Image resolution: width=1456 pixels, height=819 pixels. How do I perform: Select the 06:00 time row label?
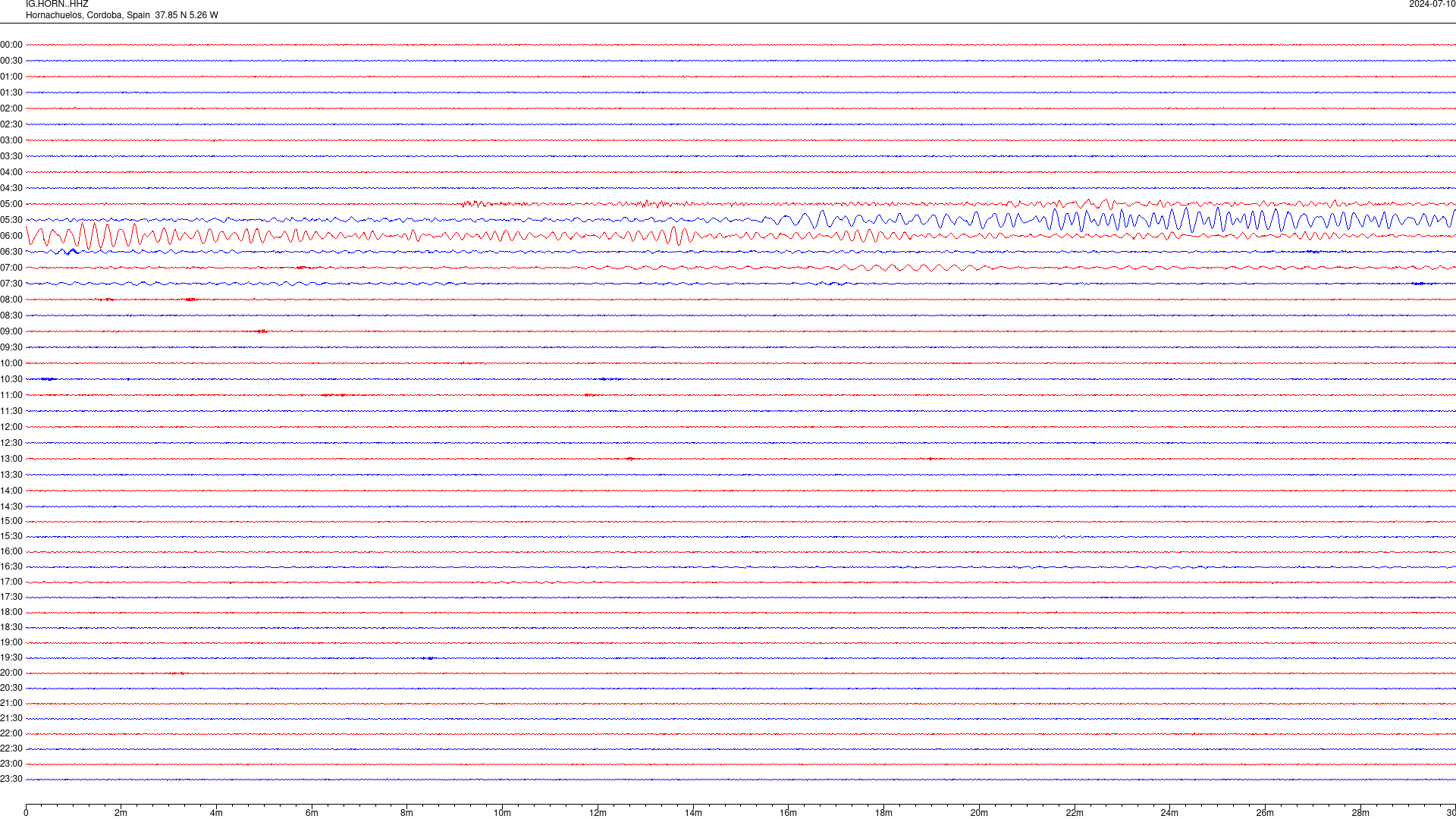tap(11, 236)
